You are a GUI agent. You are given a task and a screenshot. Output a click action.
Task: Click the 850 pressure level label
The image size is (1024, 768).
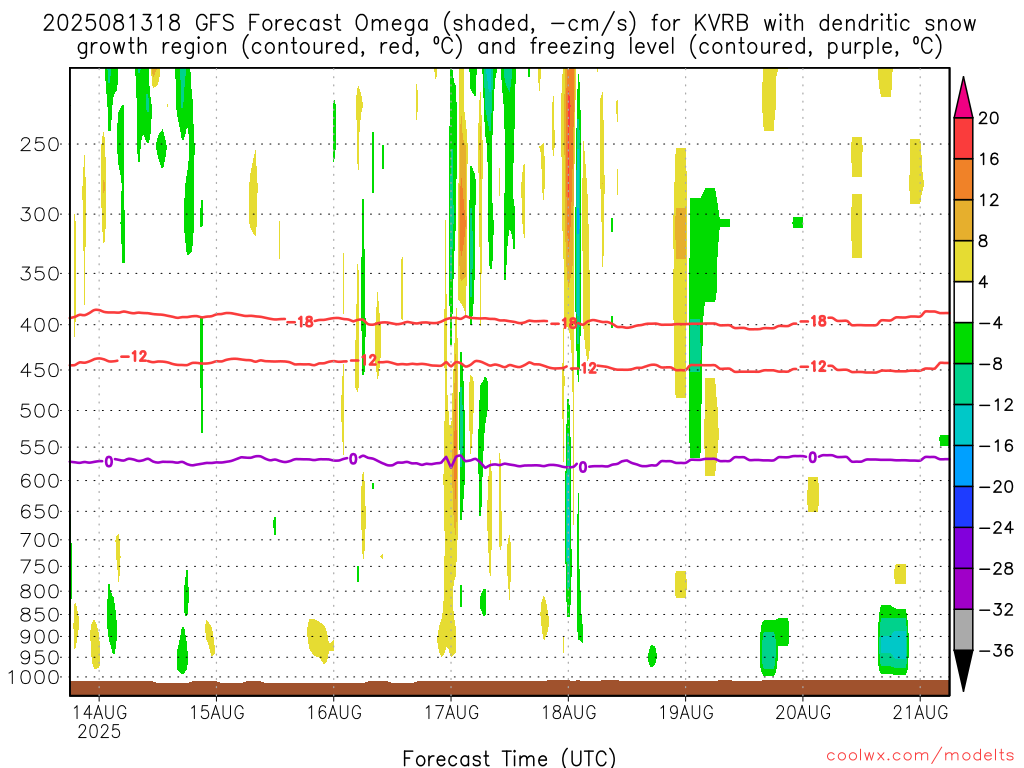pyautogui.click(x=40, y=615)
